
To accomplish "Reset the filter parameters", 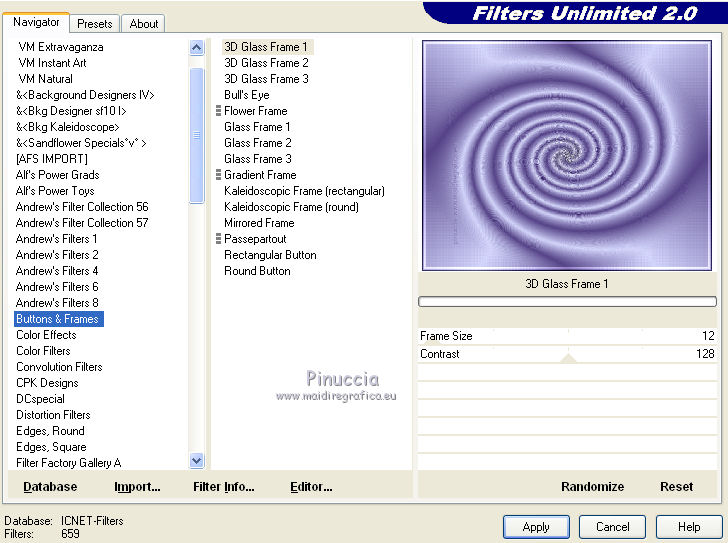I will 676,486.
